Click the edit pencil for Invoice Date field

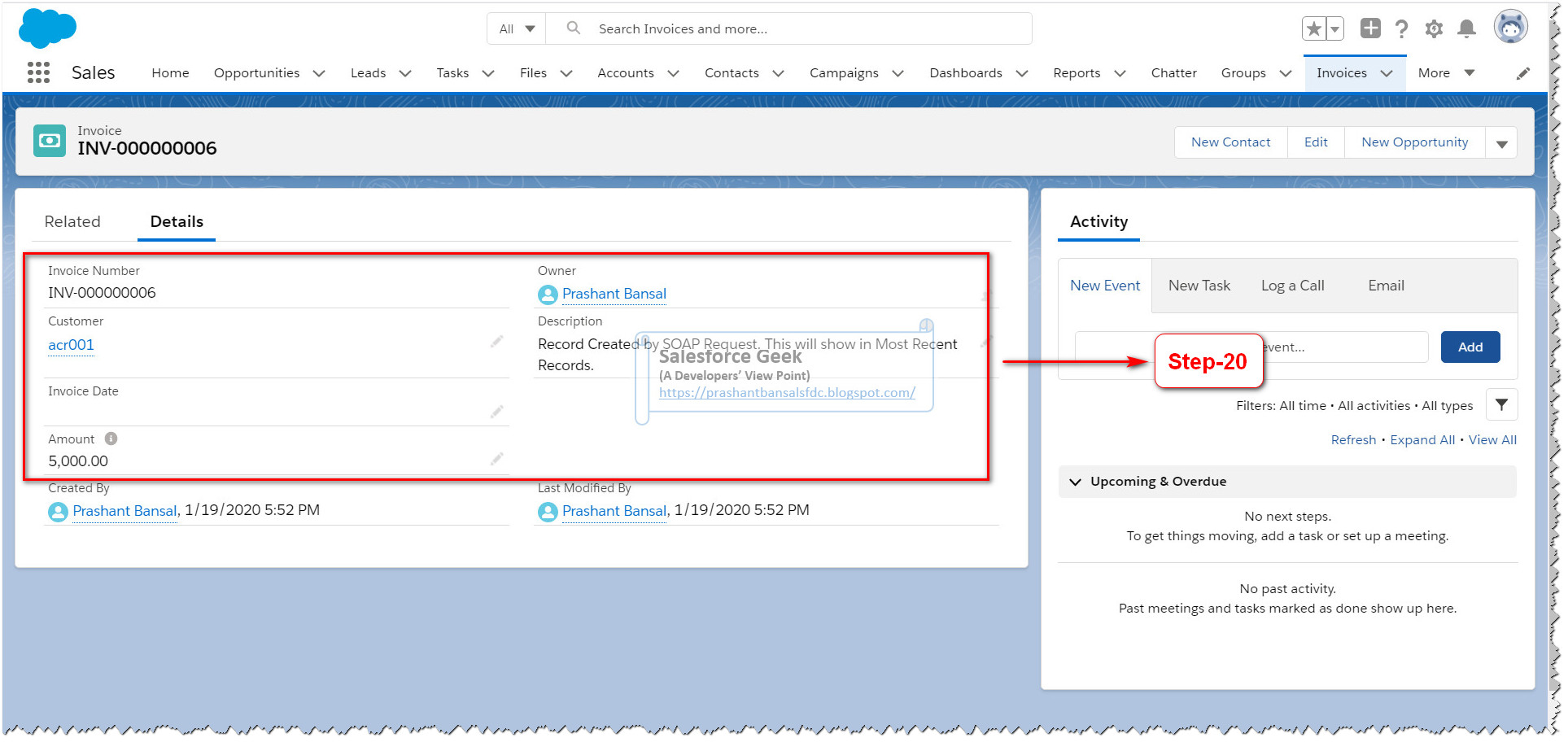click(496, 412)
